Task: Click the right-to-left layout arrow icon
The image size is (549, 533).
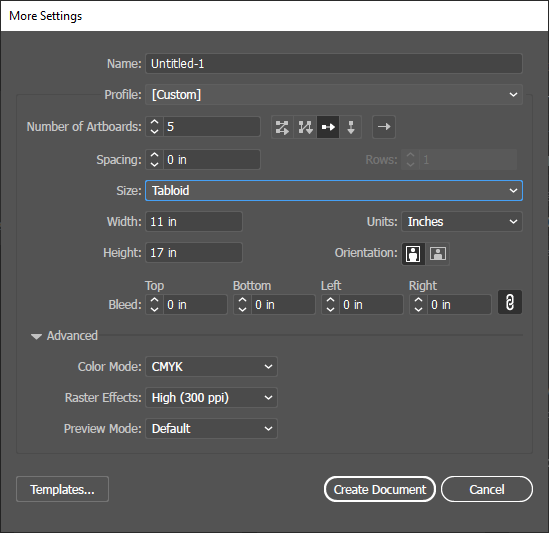Action: 384,127
